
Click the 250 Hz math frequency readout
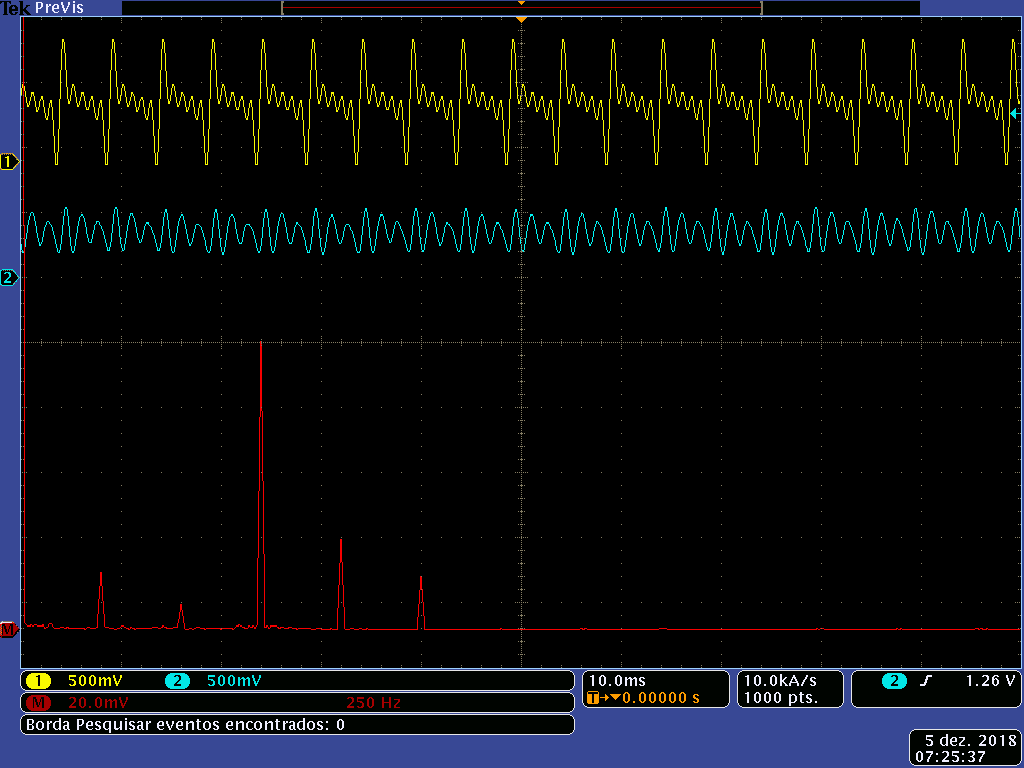pyautogui.click(x=373, y=702)
